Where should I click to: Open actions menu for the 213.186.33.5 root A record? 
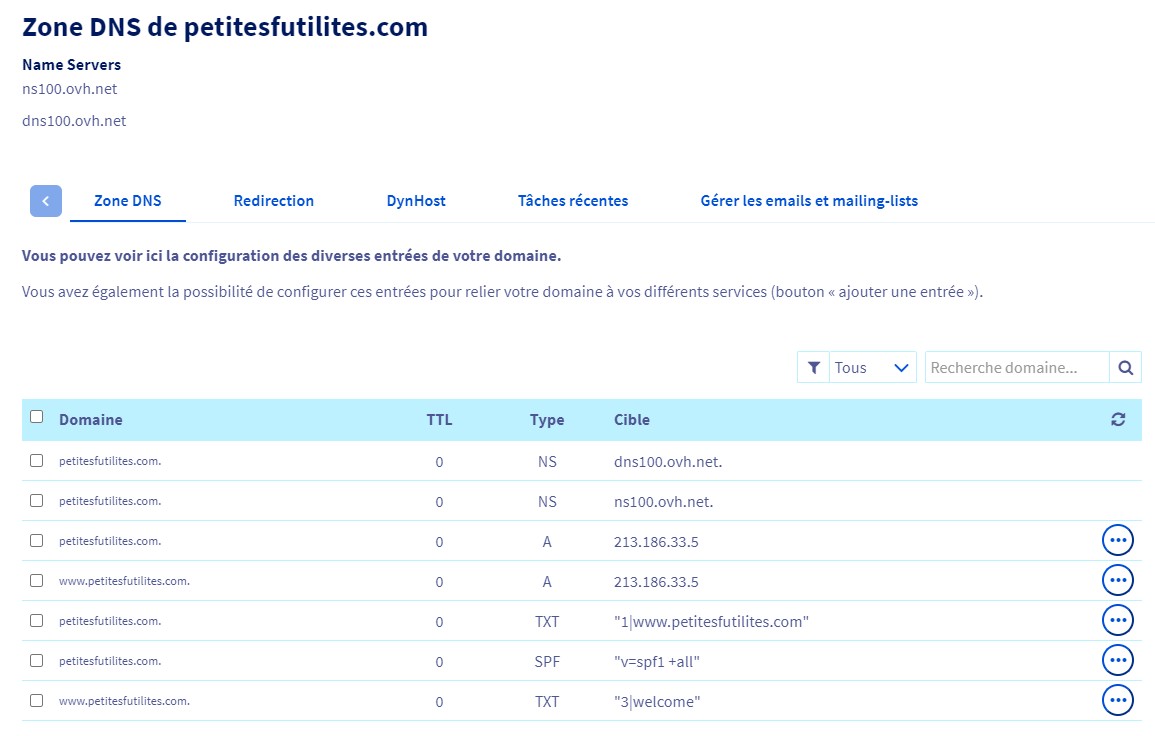click(1117, 540)
